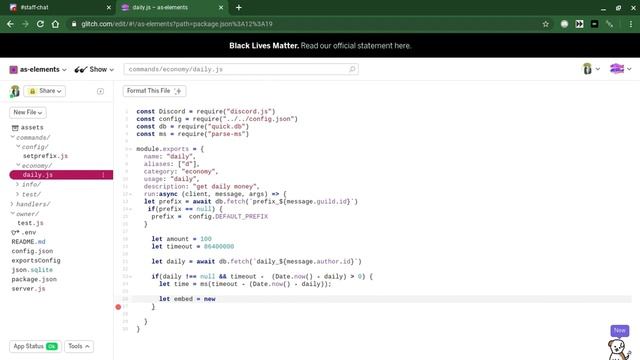Collapse the owner/ folder
This screenshot has height=360, width=640.
25,214
